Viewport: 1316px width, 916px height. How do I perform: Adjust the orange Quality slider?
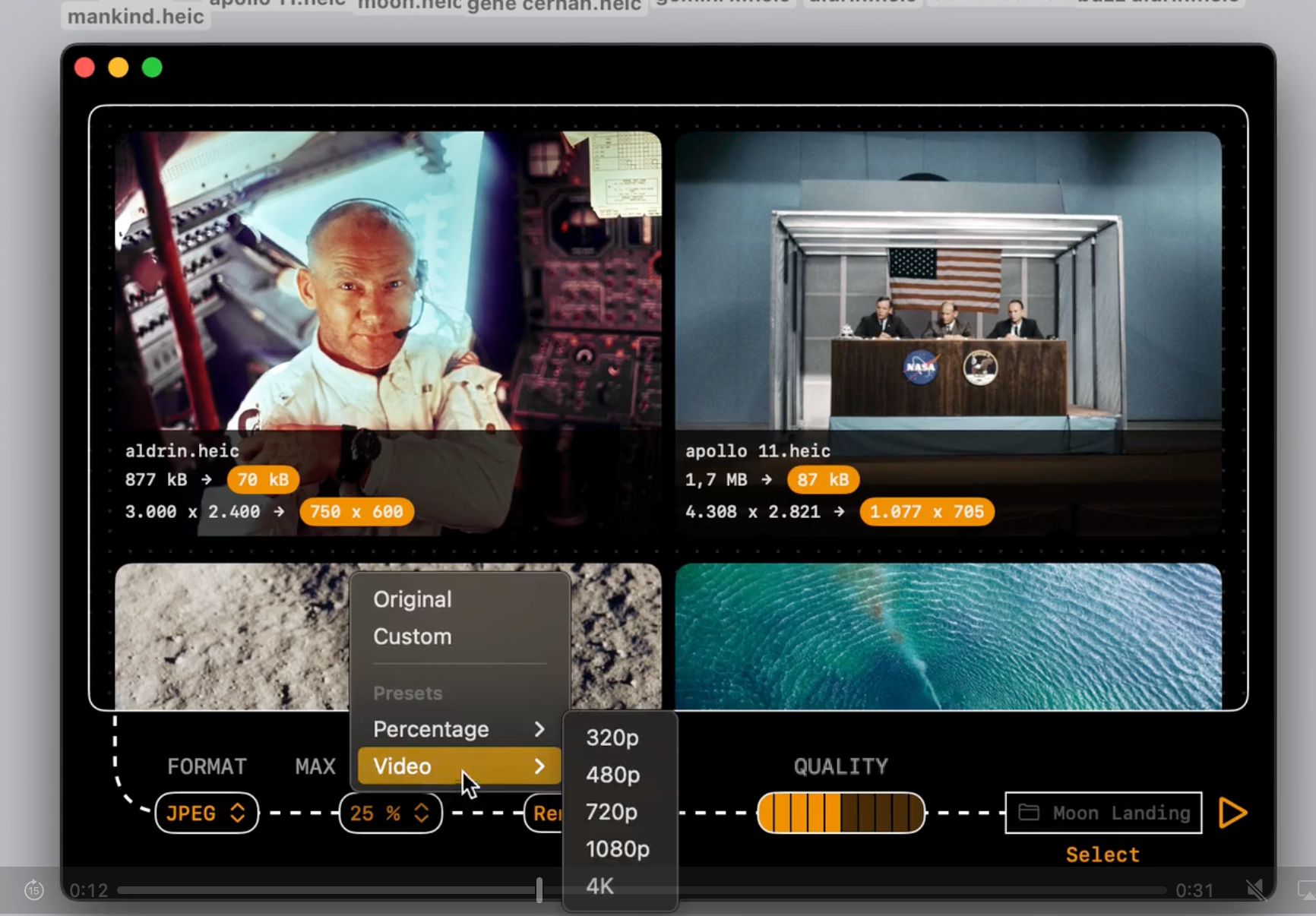(x=841, y=813)
